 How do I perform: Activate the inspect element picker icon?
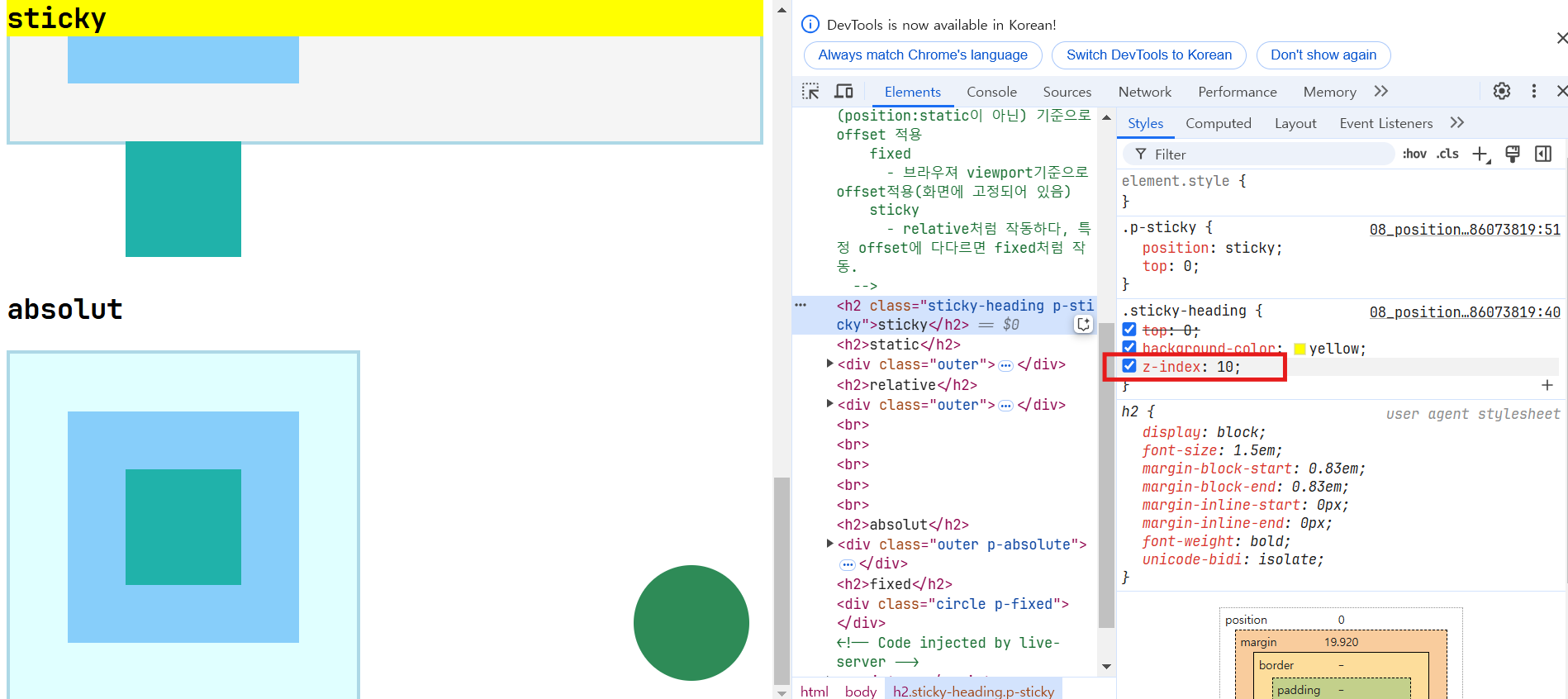tap(810, 92)
